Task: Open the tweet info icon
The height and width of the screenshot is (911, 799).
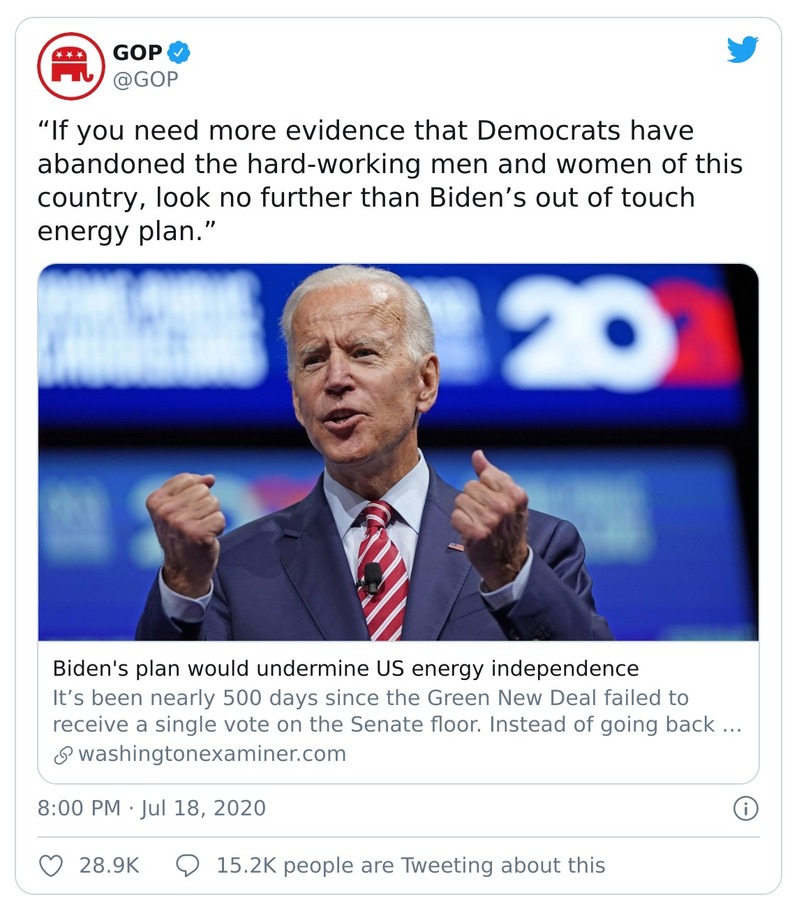Action: click(x=745, y=808)
